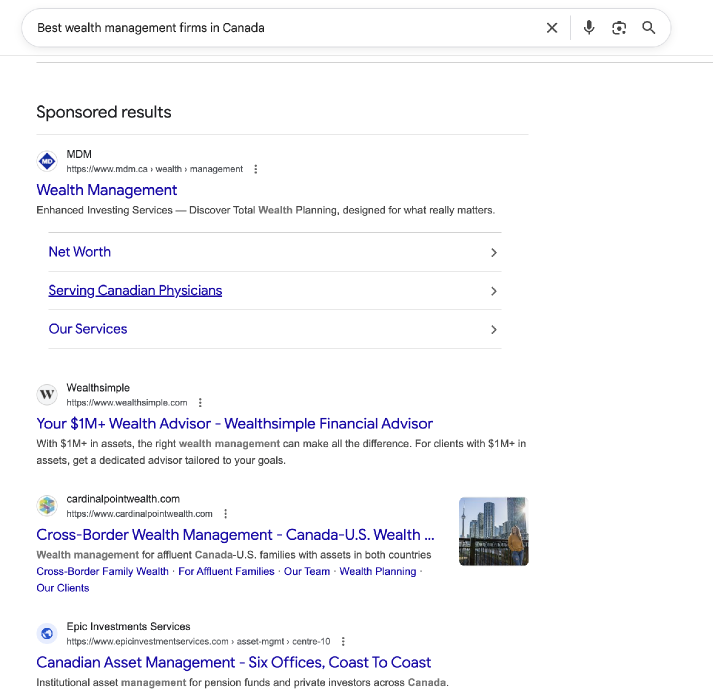
Task: Clear the search query with the X icon
Action: (552, 28)
